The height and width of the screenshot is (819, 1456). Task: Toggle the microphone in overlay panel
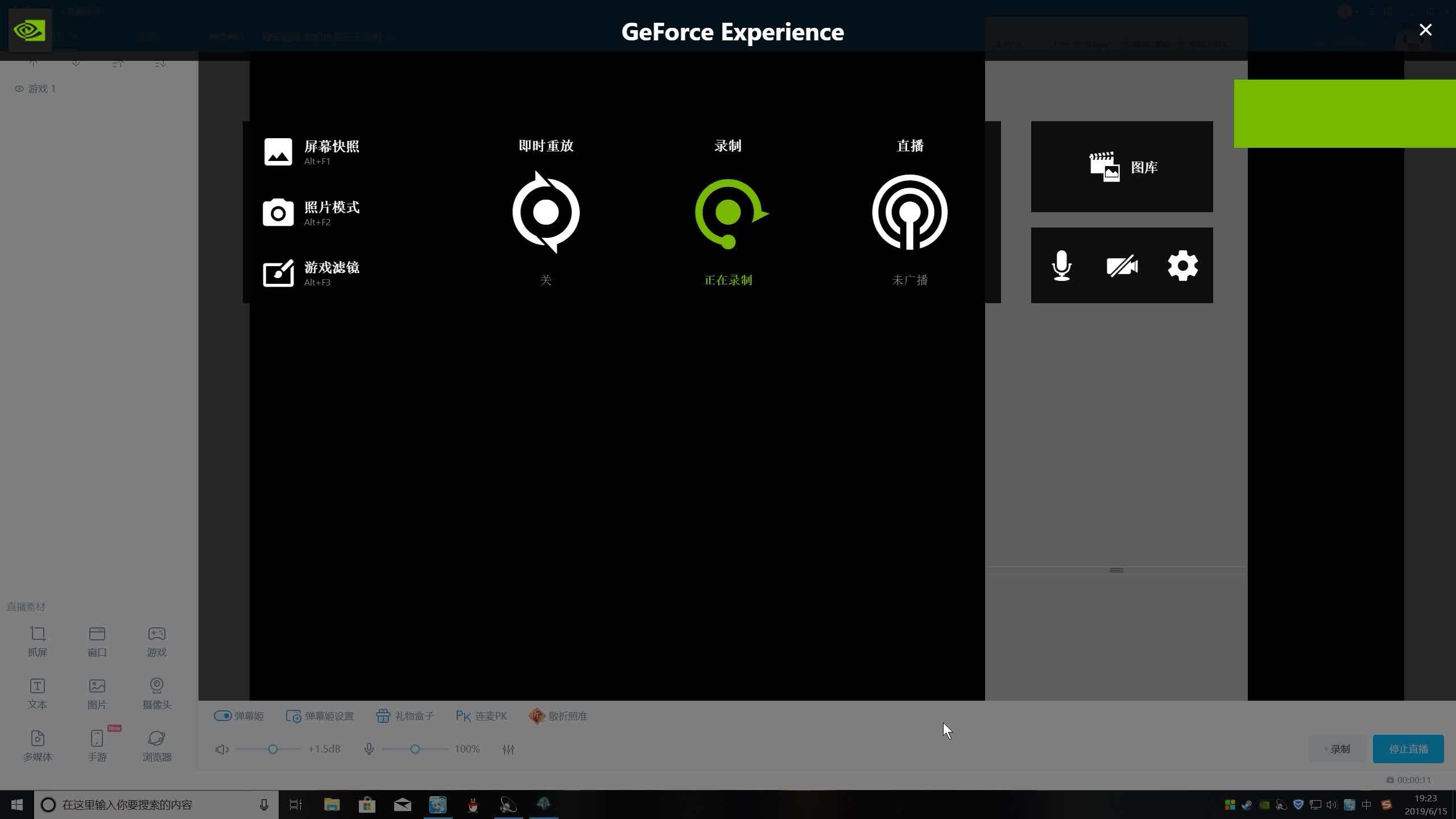(1061, 266)
